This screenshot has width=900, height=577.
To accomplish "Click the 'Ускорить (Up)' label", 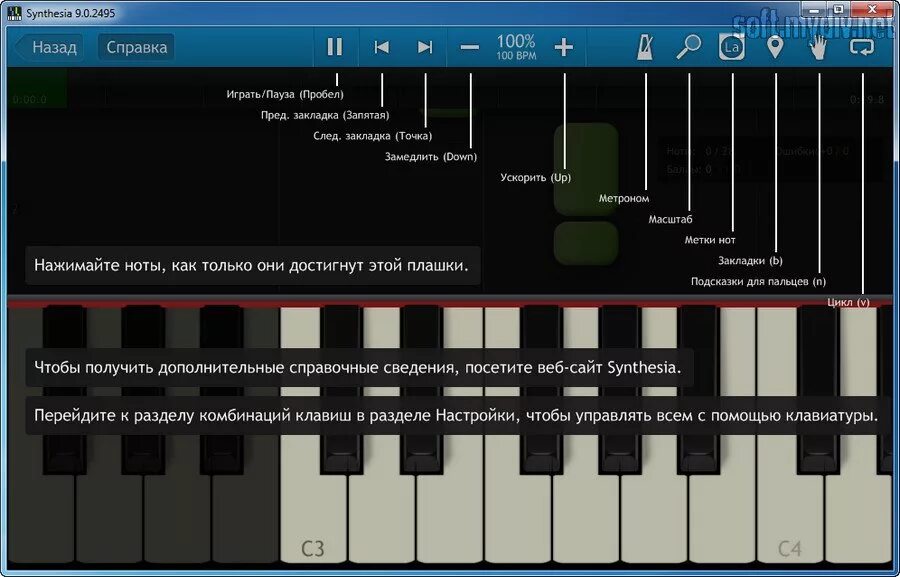I will pyautogui.click(x=536, y=177).
